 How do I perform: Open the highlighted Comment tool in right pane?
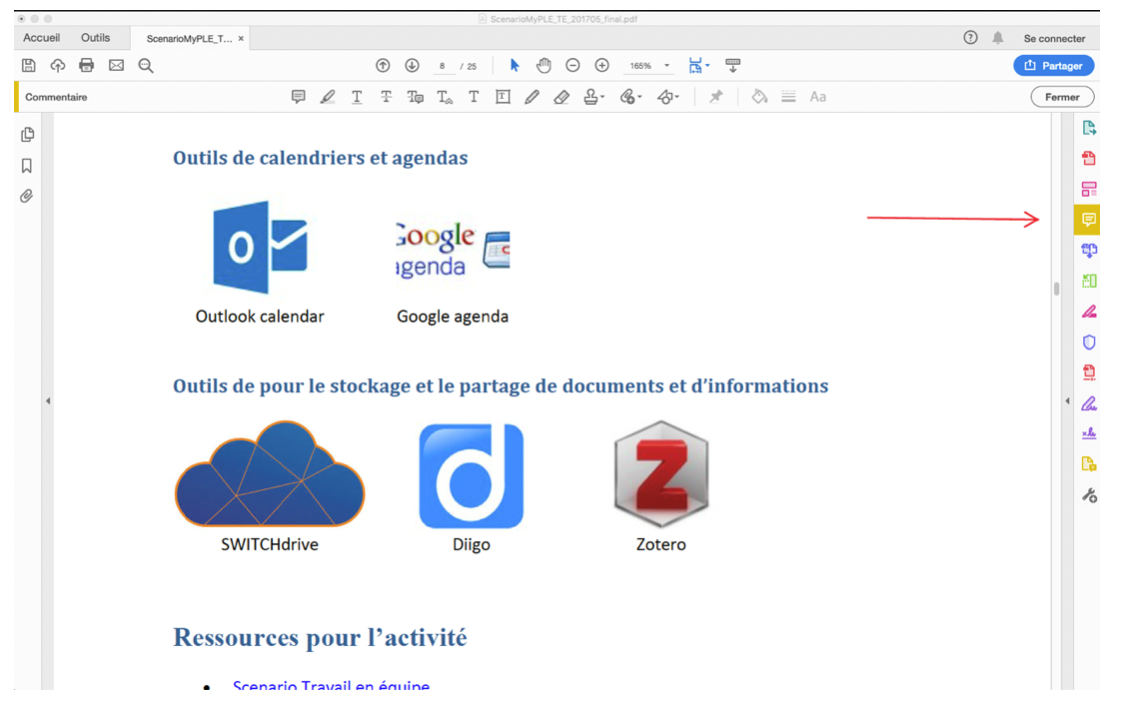1087,220
